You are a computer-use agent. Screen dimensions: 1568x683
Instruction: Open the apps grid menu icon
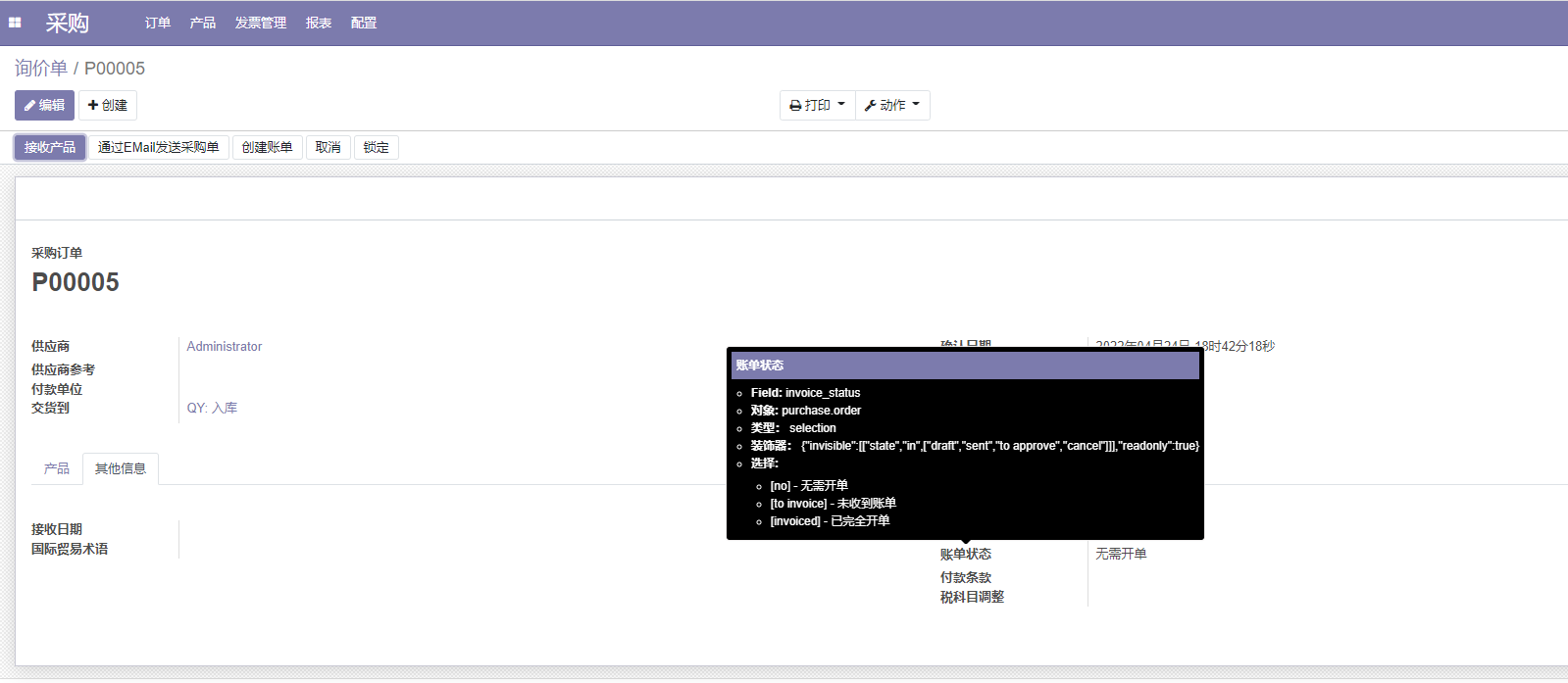pos(15,23)
